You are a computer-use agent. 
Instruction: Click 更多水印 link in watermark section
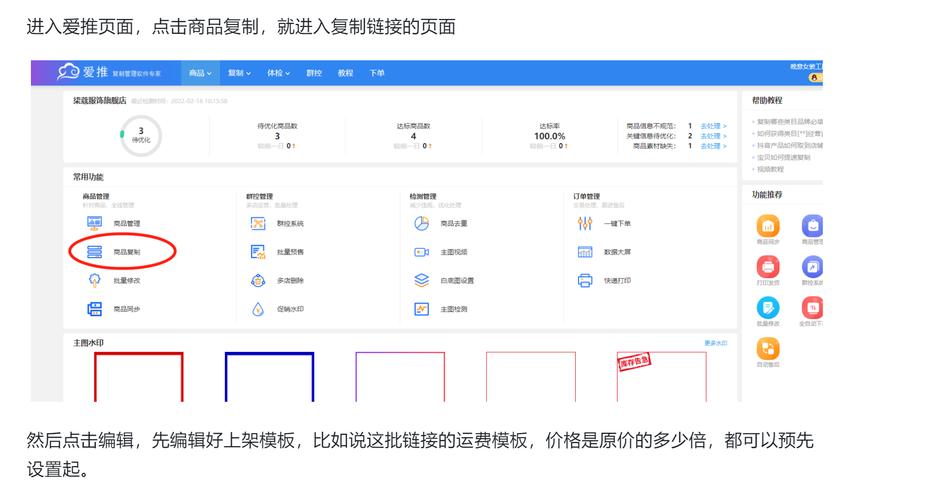coord(715,343)
